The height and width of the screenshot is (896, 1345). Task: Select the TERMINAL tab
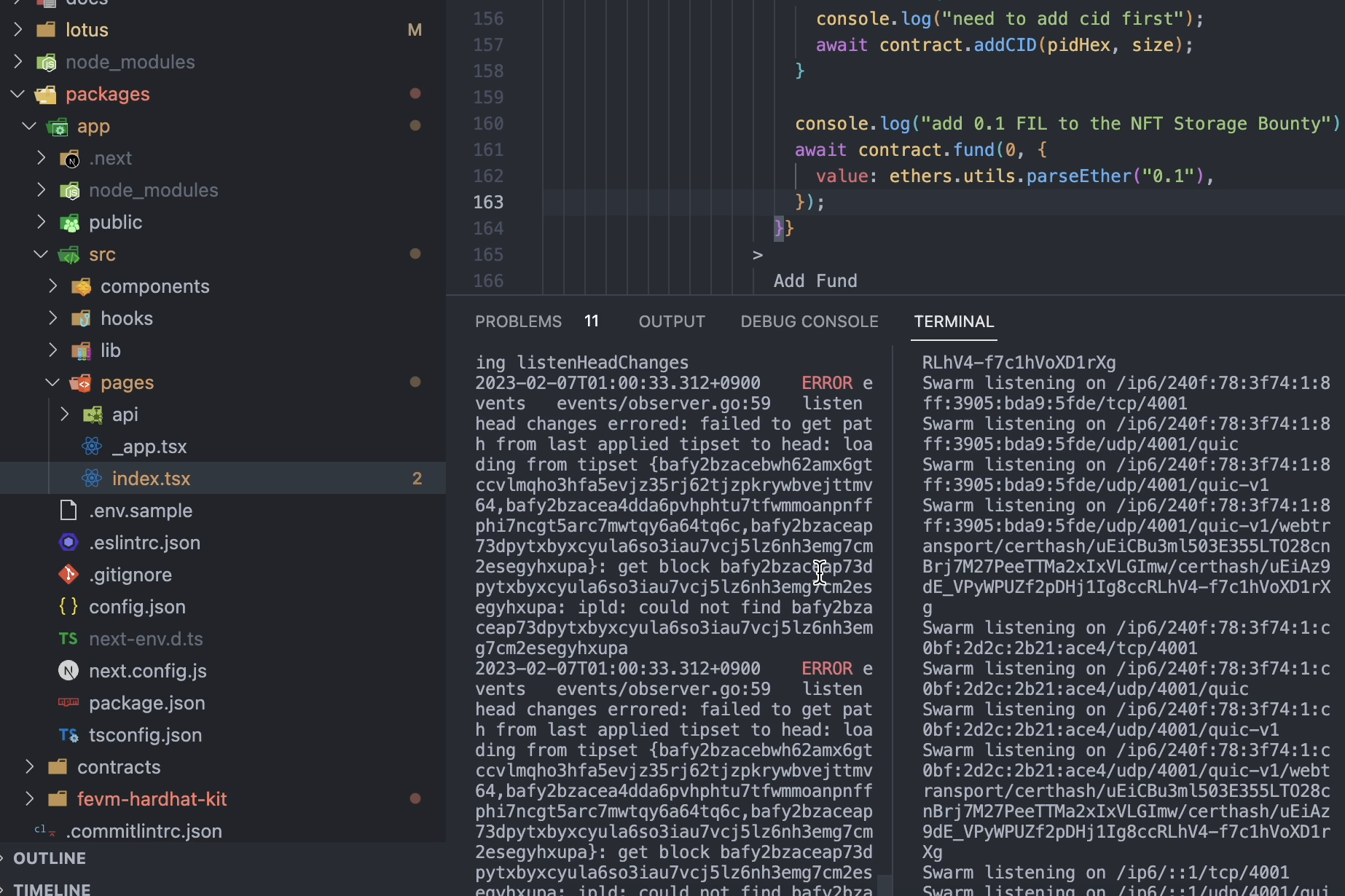tap(954, 322)
